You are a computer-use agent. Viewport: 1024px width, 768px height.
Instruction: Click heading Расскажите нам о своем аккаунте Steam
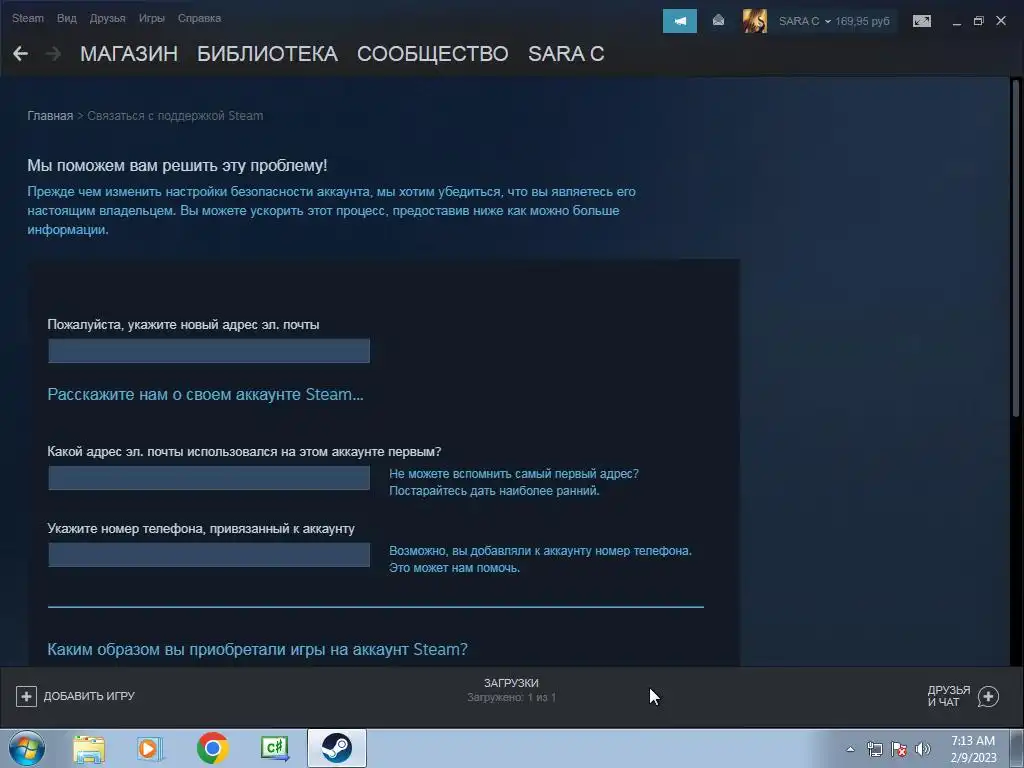(205, 394)
